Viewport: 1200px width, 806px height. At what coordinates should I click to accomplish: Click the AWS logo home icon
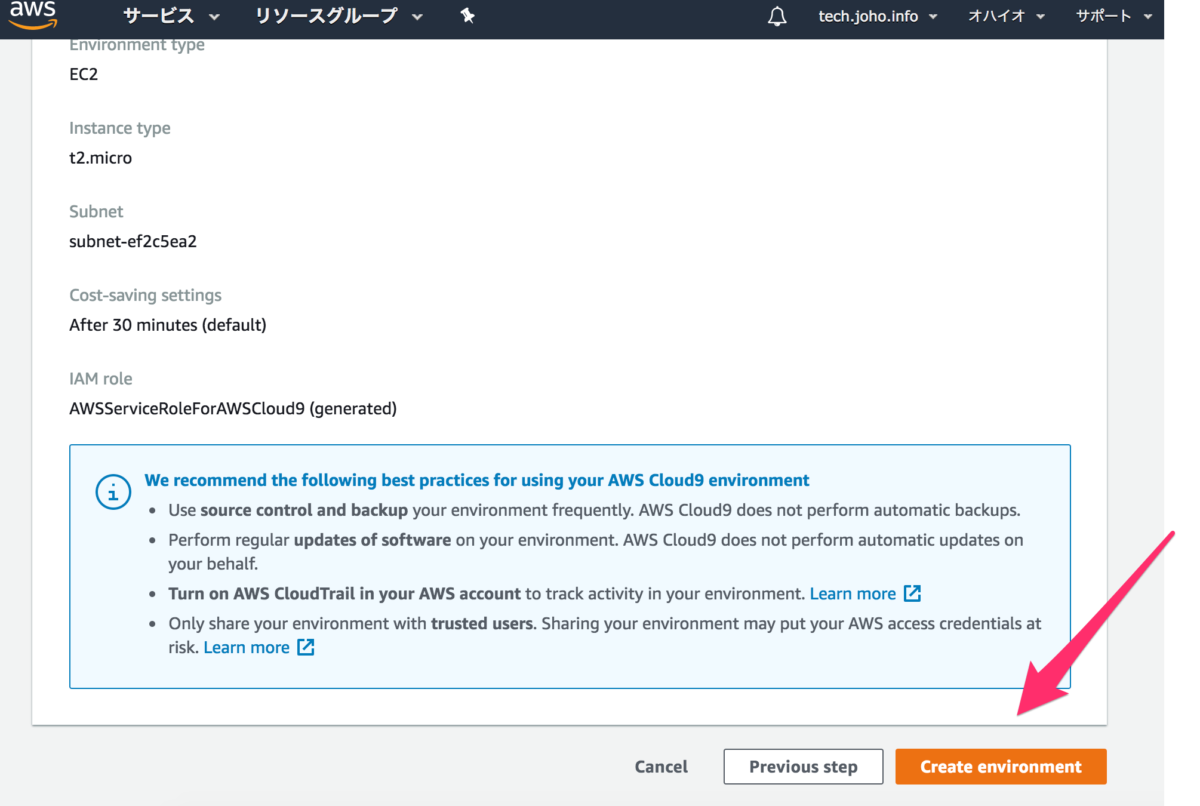click(33, 14)
